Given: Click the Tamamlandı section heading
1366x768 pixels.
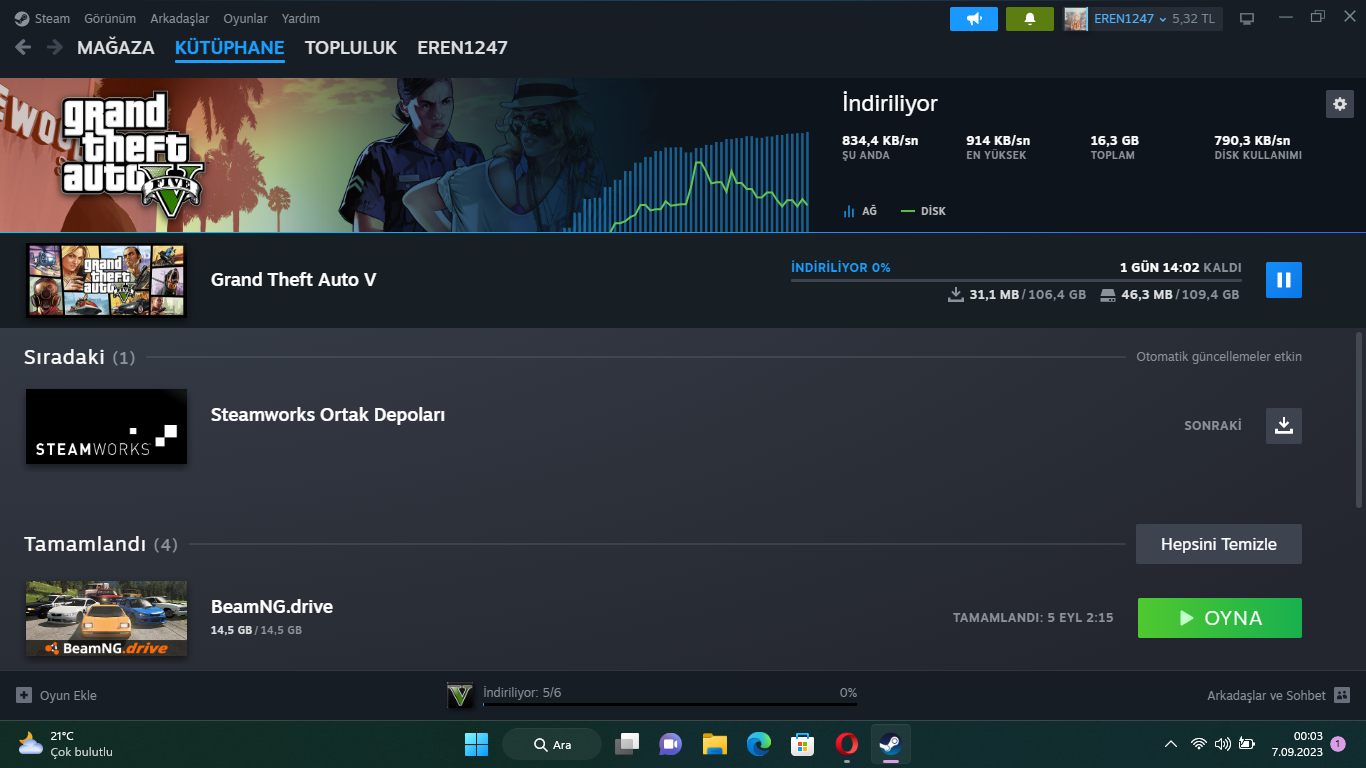Looking at the screenshot, I should [x=85, y=544].
